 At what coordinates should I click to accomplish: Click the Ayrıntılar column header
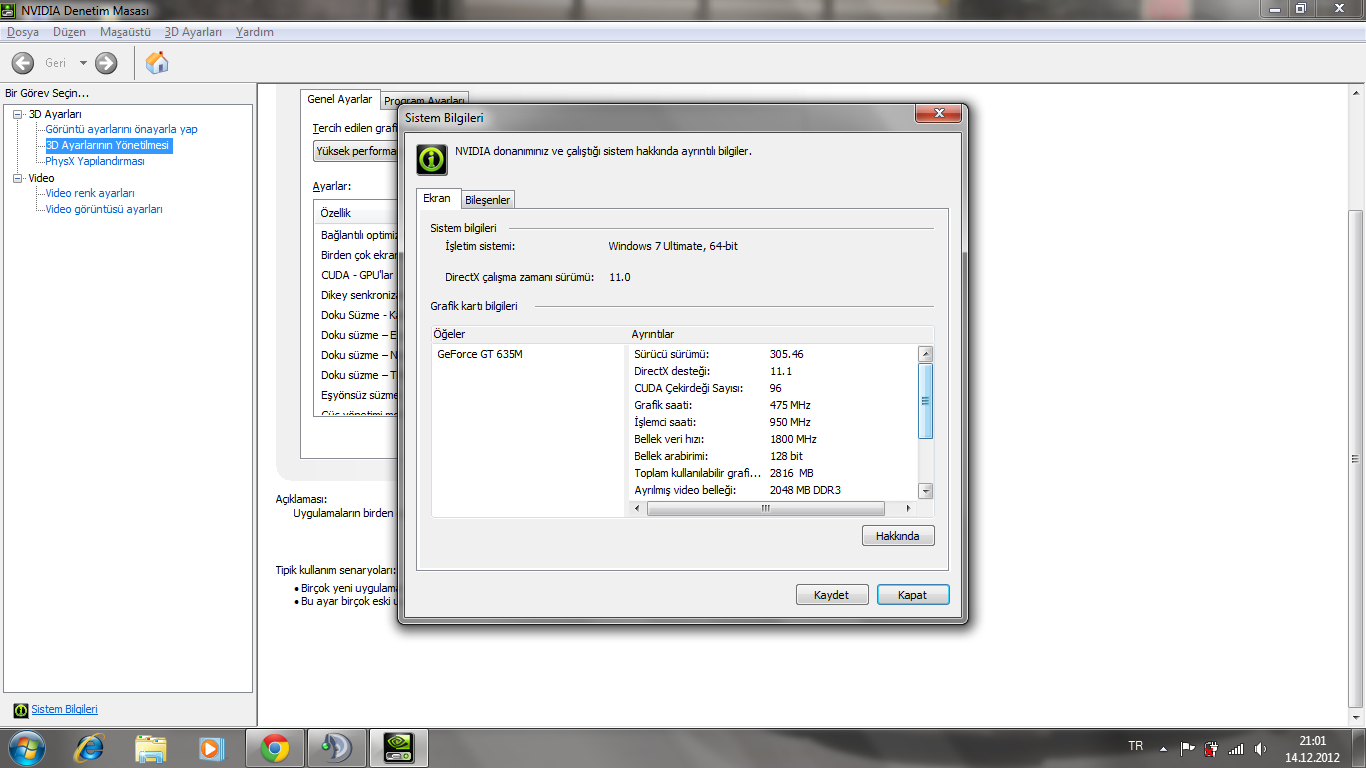(781, 334)
